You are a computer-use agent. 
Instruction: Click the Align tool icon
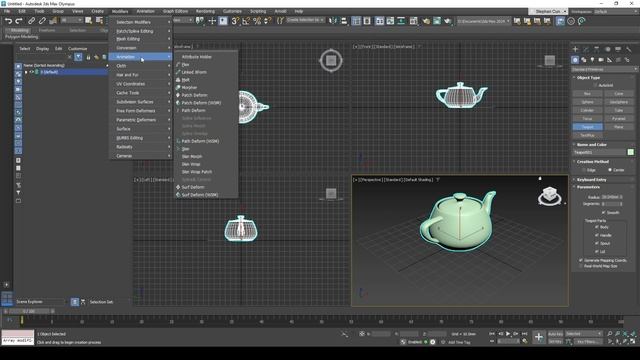(344, 21)
